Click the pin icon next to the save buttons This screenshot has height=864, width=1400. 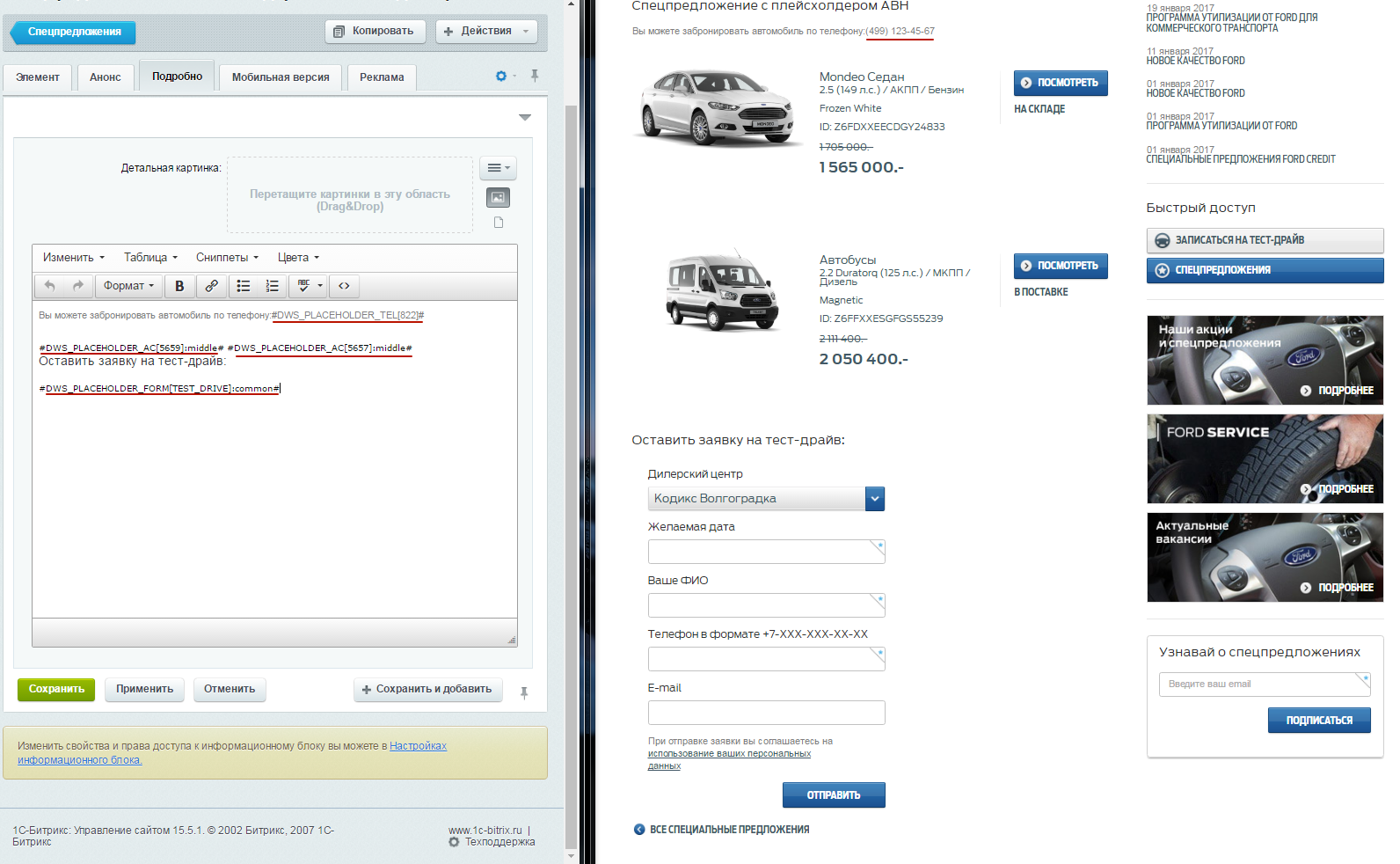click(524, 692)
